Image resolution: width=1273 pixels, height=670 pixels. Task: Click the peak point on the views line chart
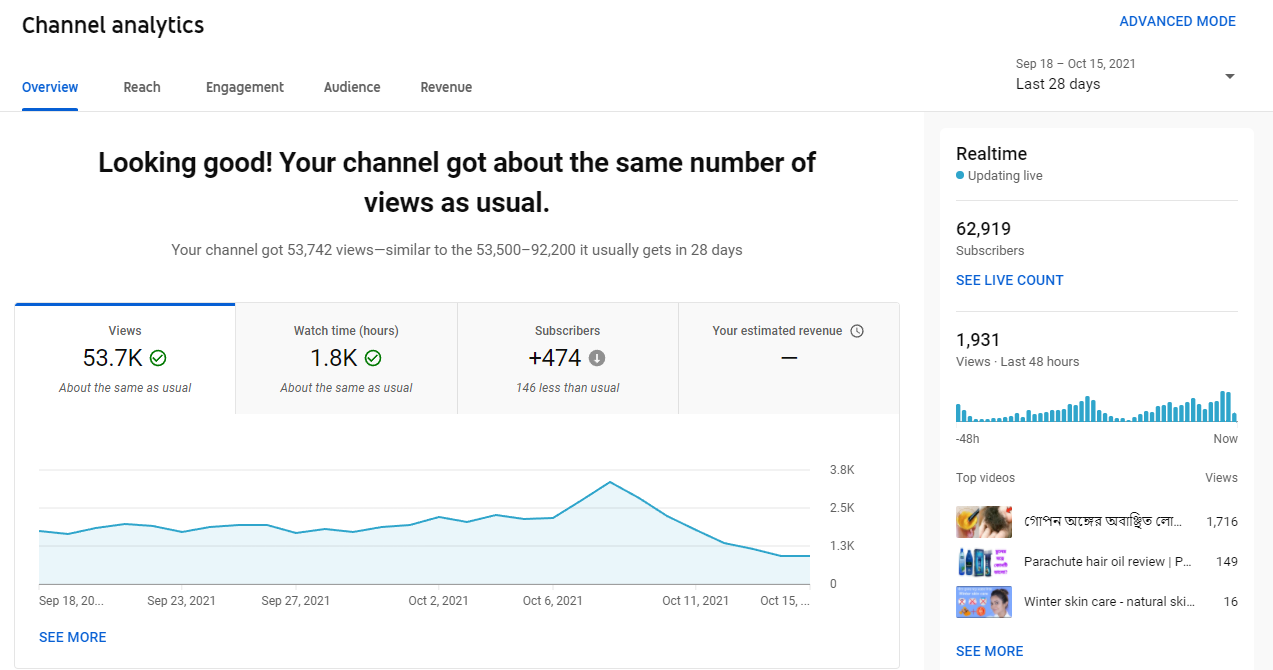[x=610, y=482]
